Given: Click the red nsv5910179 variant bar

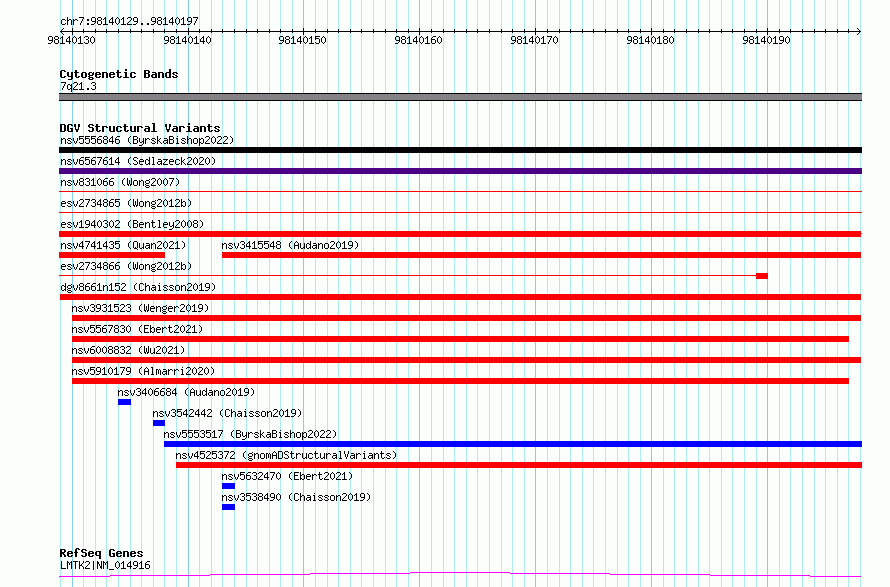Looking at the screenshot, I should point(460,381).
